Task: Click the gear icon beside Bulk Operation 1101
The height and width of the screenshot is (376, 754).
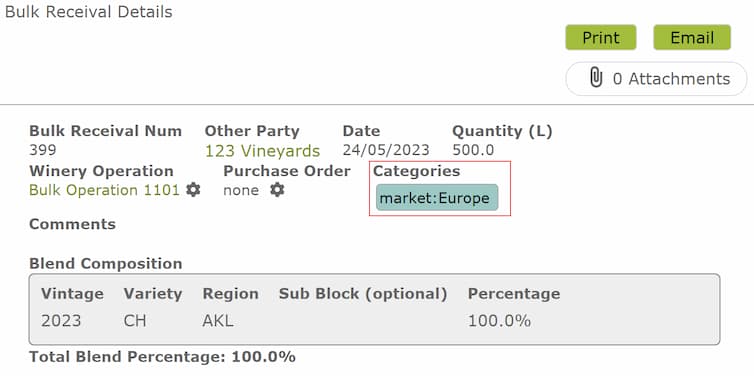Action: (193, 190)
